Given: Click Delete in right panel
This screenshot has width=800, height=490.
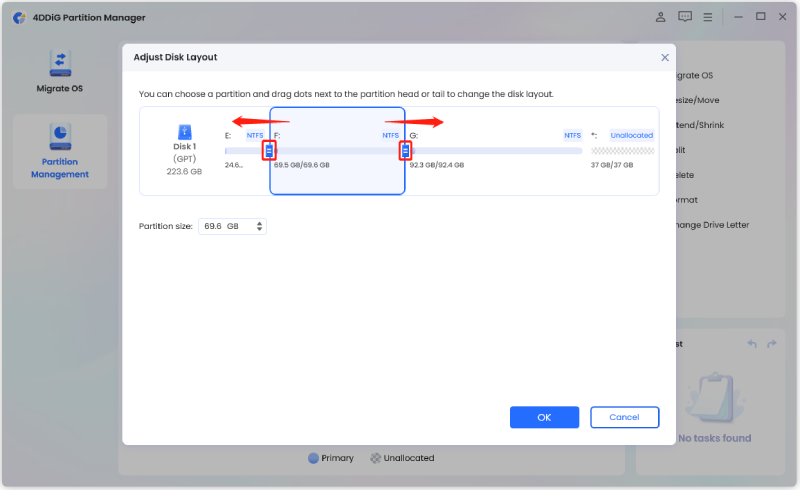Looking at the screenshot, I should pos(685,175).
